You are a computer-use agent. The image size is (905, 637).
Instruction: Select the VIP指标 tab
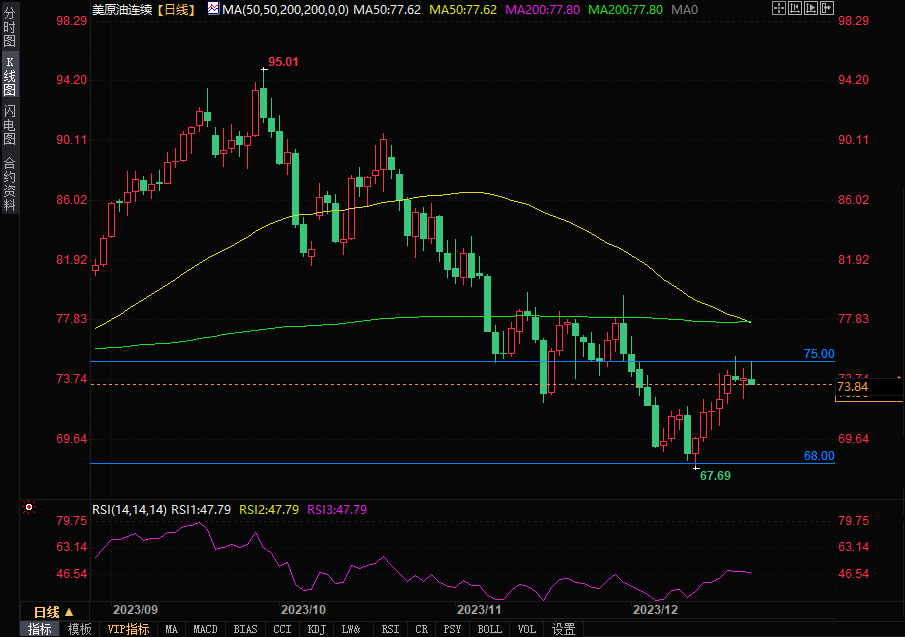pyautogui.click(x=128, y=629)
